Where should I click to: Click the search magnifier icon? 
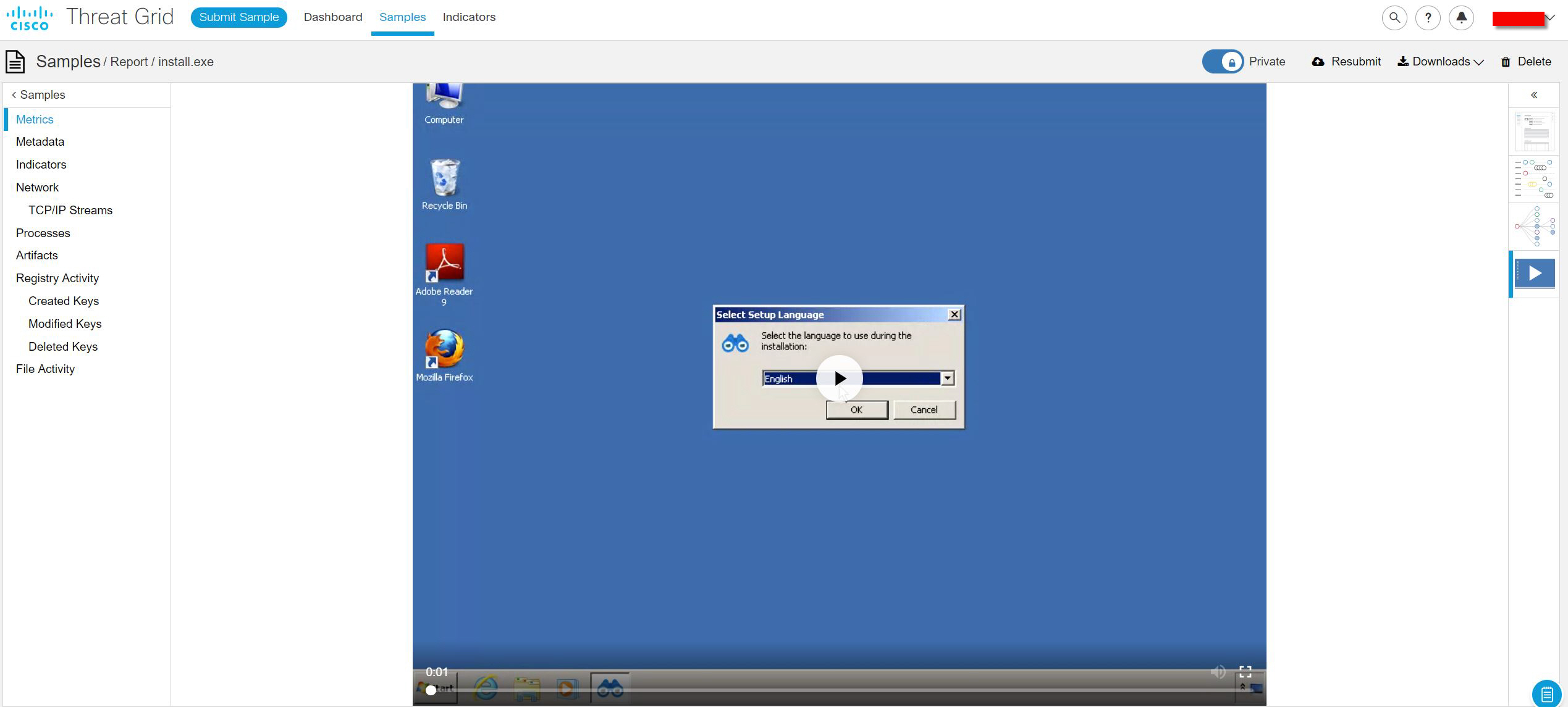(1394, 18)
